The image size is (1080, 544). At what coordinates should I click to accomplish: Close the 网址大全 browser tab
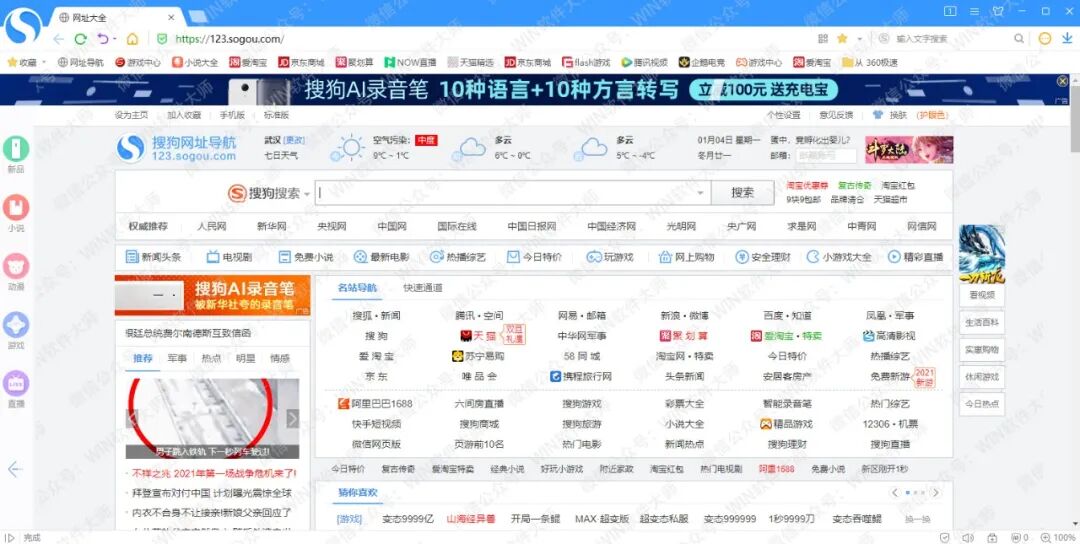click(x=172, y=17)
